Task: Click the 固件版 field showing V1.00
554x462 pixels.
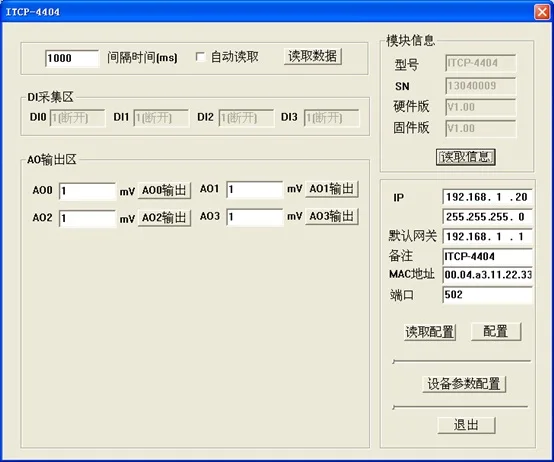Action: click(x=481, y=129)
